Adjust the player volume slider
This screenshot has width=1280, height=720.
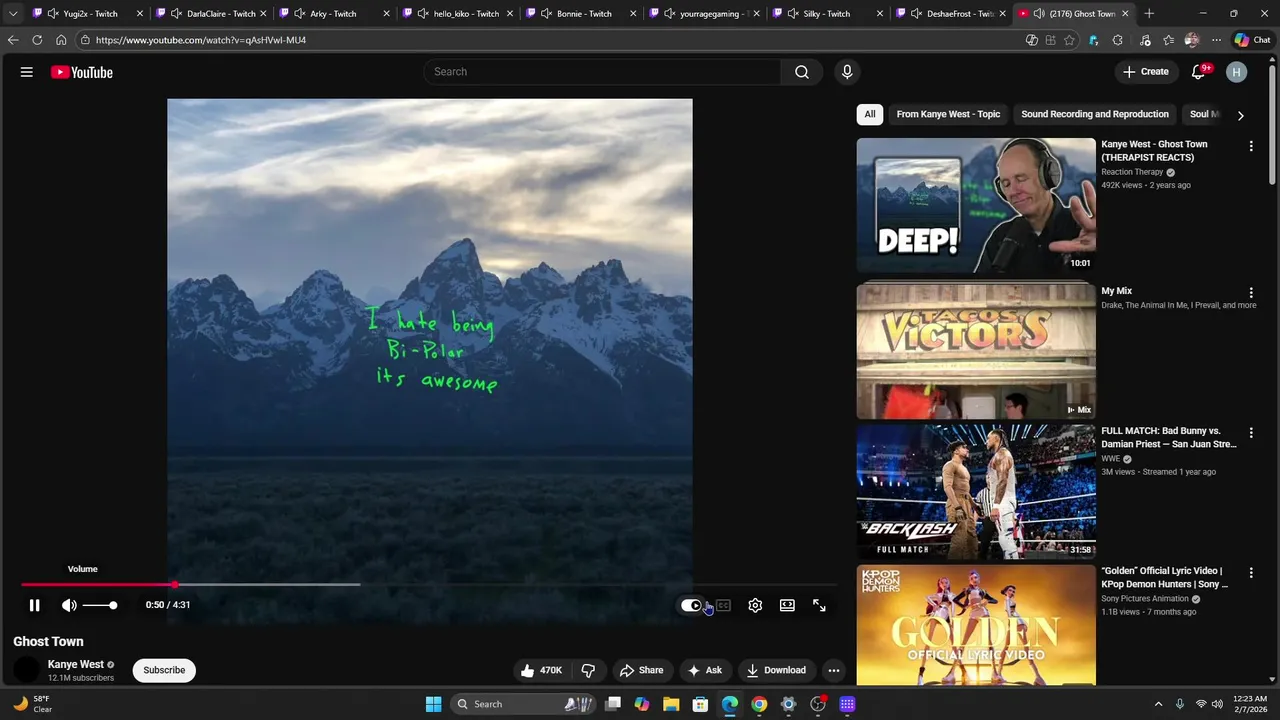point(100,605)
